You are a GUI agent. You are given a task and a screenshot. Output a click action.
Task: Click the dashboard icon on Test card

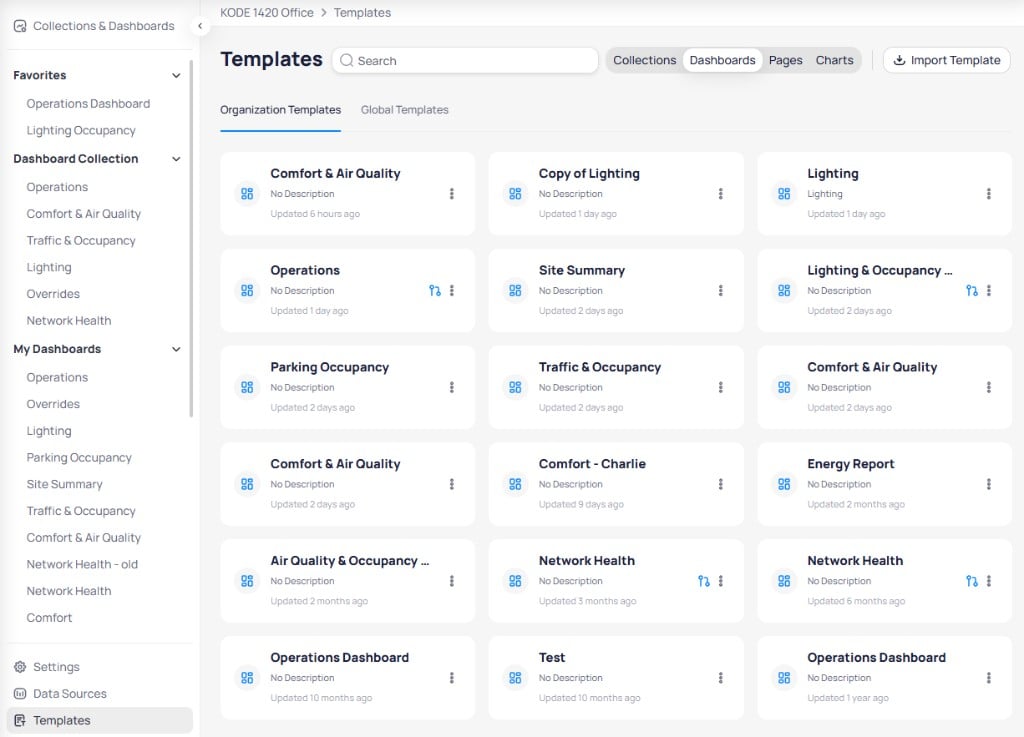click(515, 678)
